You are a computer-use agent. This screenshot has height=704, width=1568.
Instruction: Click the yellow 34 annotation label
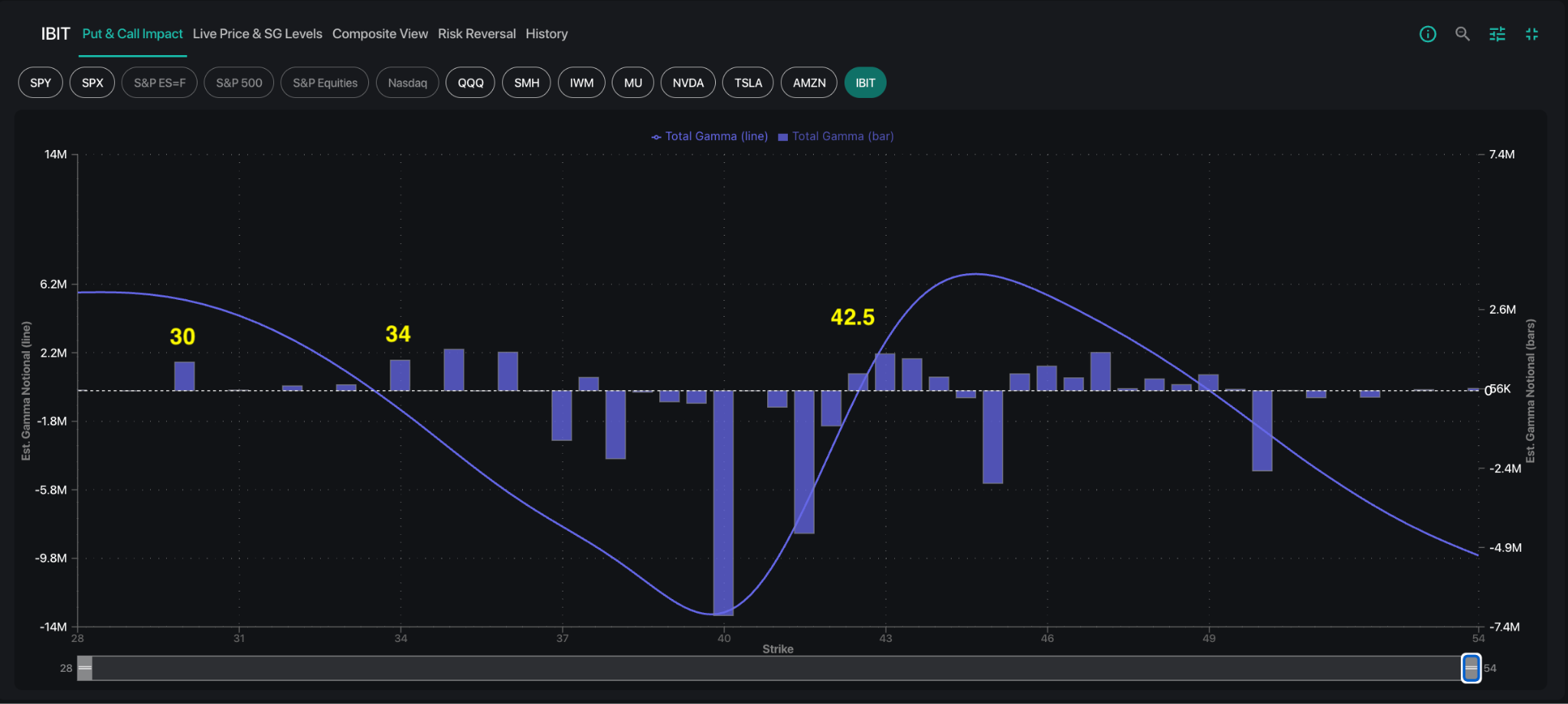tap(398, 334)
